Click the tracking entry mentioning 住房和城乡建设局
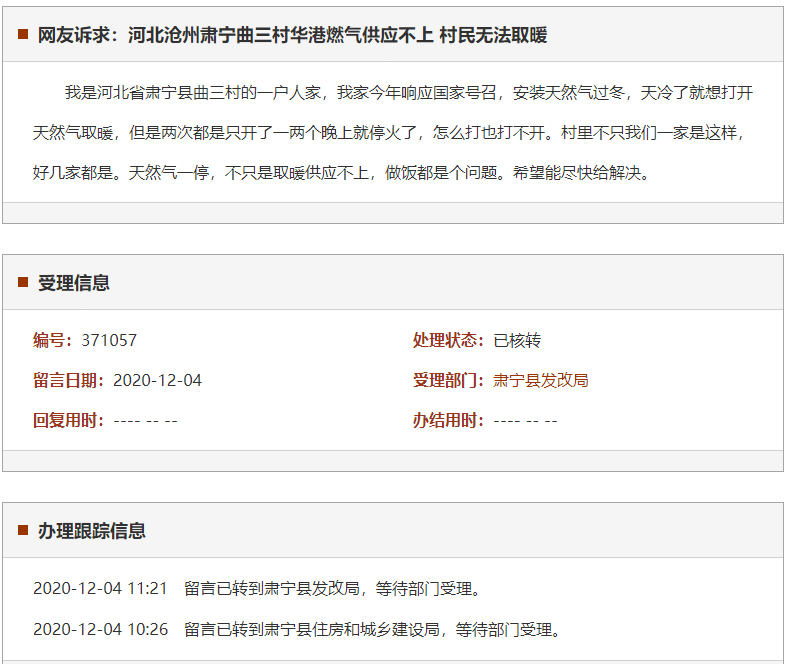788x664 pixels. (372, 629)
